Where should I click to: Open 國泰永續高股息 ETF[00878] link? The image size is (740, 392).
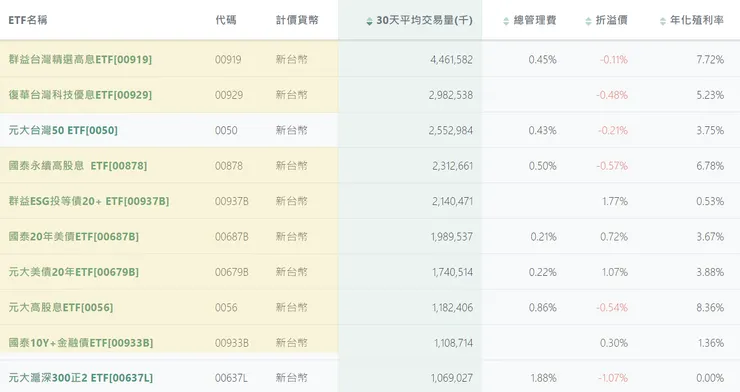click(78, 166)
